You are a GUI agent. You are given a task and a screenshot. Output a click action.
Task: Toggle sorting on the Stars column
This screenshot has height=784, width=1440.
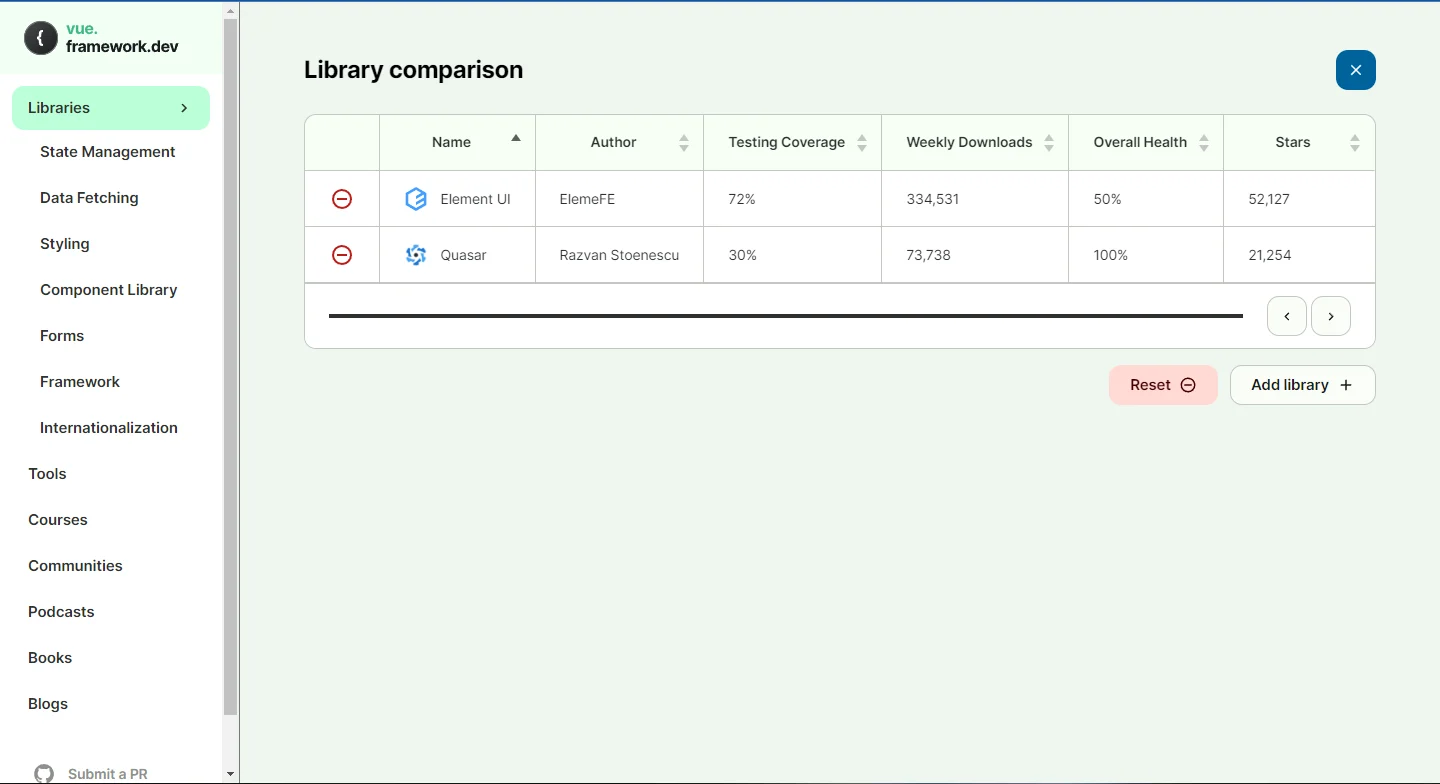[x=1355, y=142]
